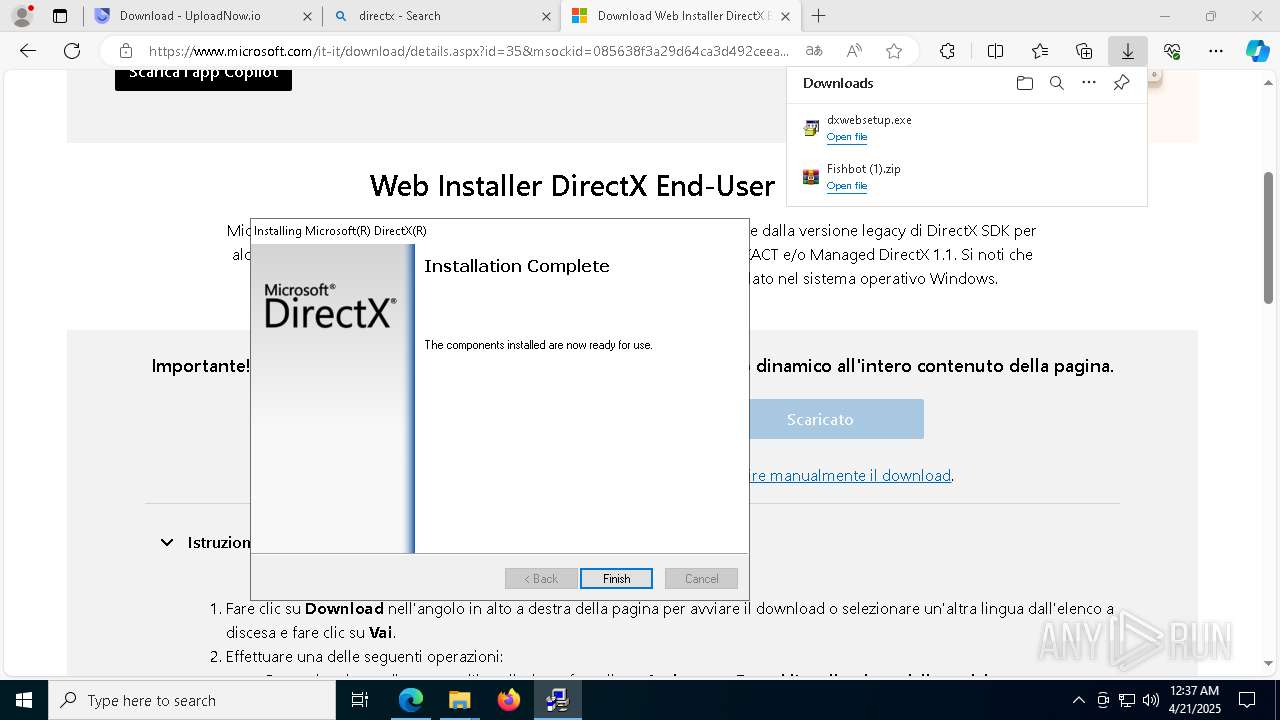Start Read aloud icon
Screen dimensions: 1280x720
coord(854,51)
